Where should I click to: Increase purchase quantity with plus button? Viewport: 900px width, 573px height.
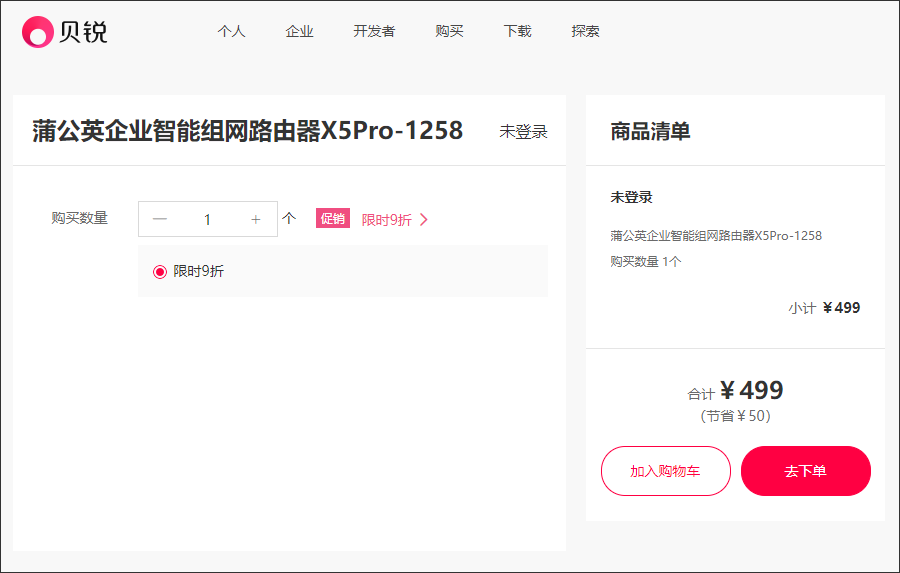point(256,219)
